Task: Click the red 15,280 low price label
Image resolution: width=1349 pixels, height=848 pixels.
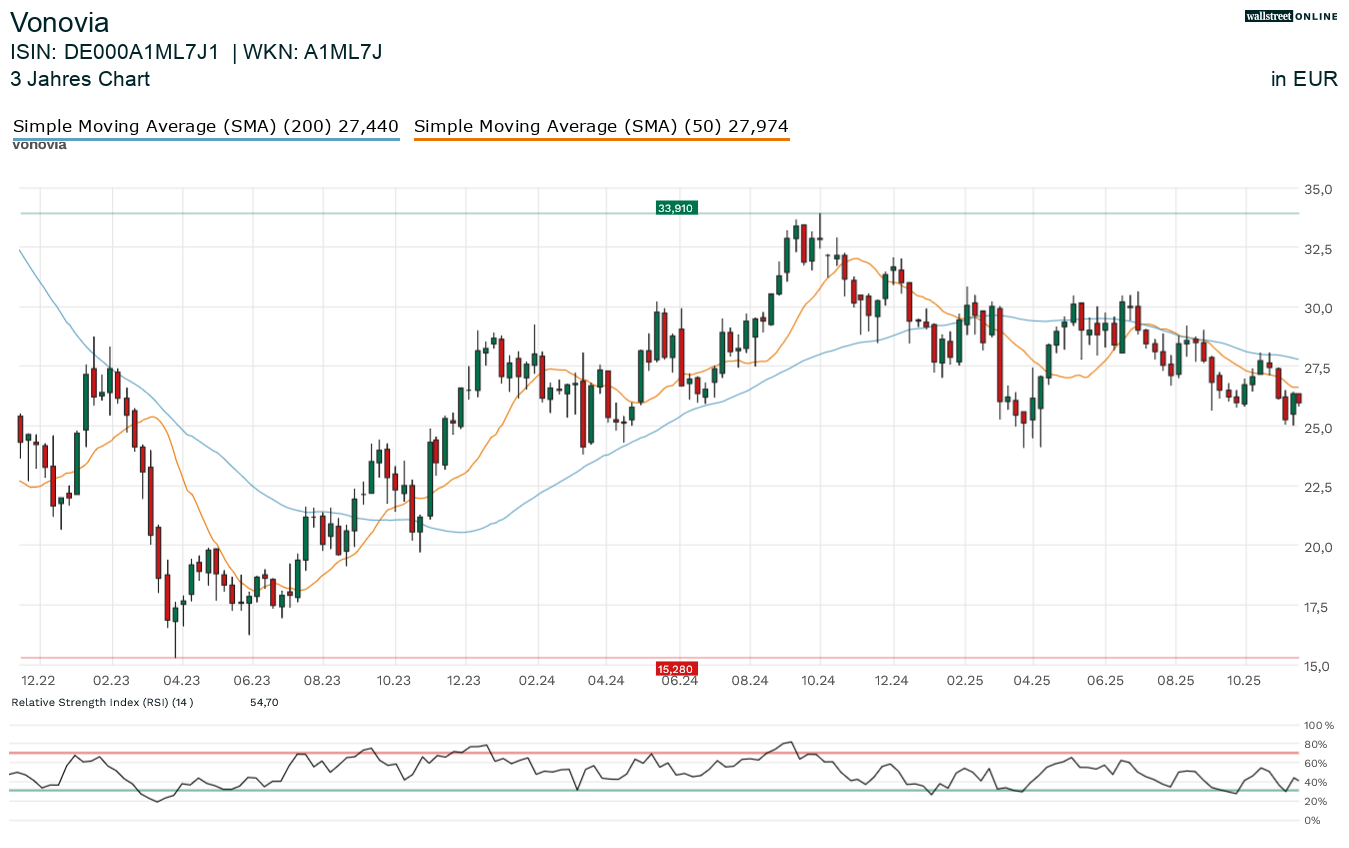Action: (x=676, y=668)
